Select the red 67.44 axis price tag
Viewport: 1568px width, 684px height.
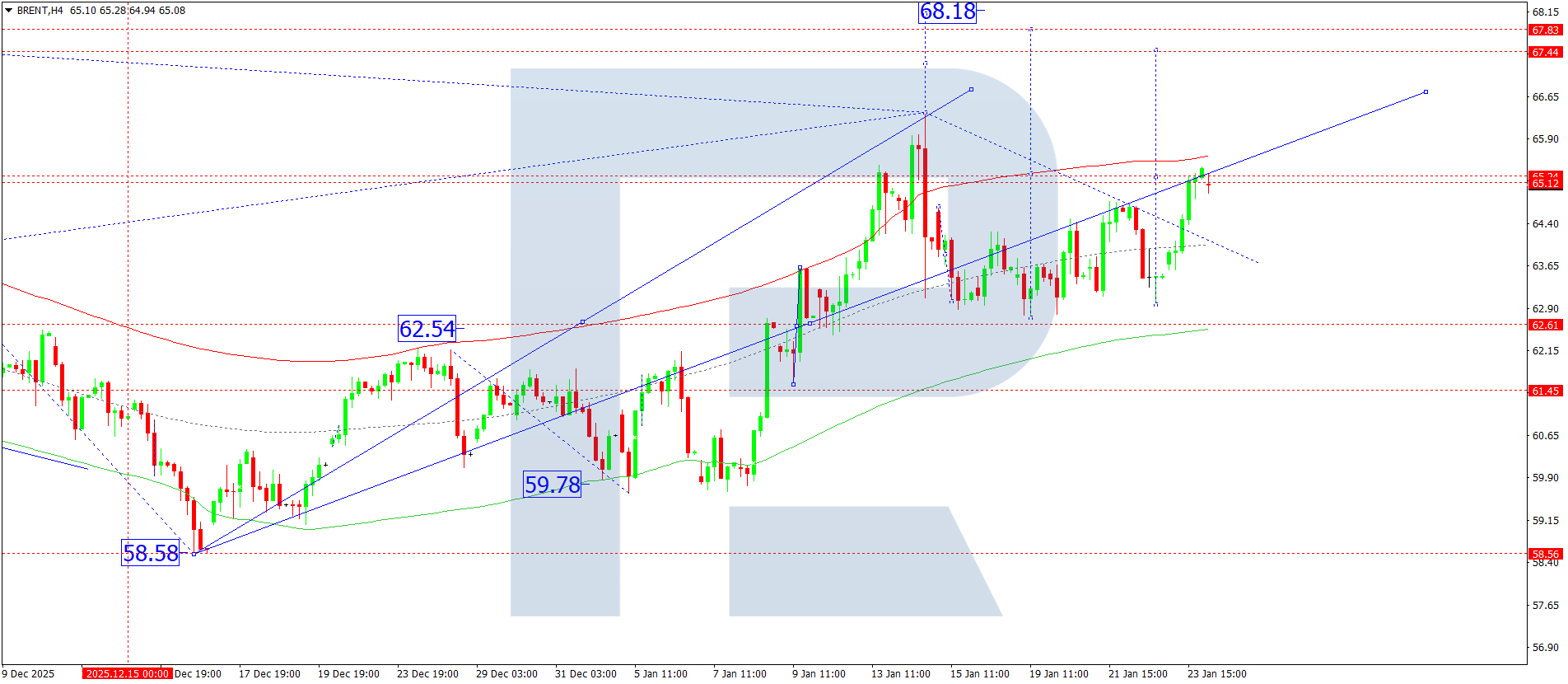(1545, 52)
